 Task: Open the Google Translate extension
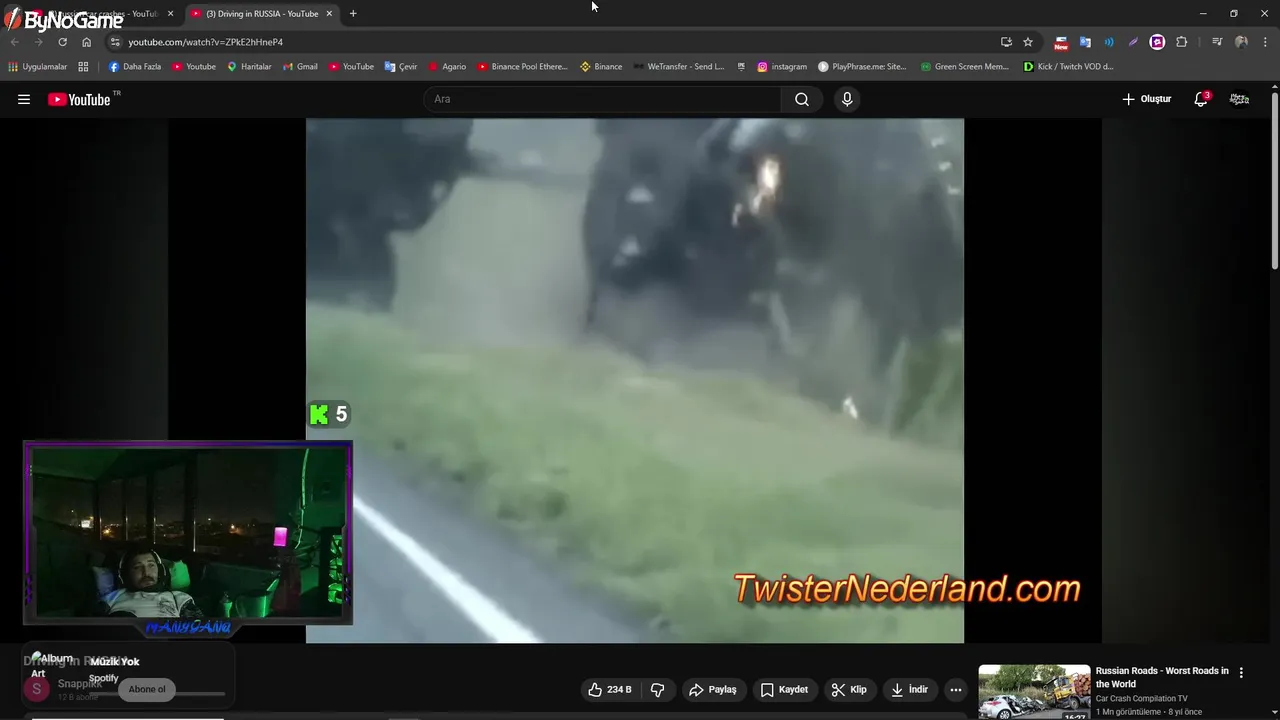click(1085, 42)
